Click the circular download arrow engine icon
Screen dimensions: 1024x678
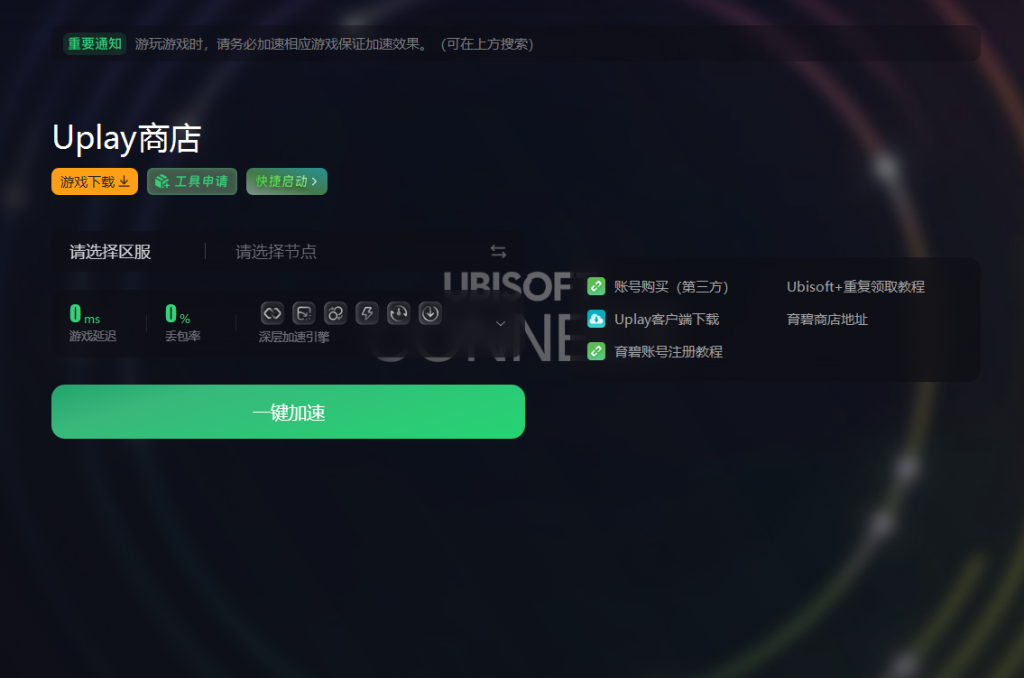tap(430, 314)
